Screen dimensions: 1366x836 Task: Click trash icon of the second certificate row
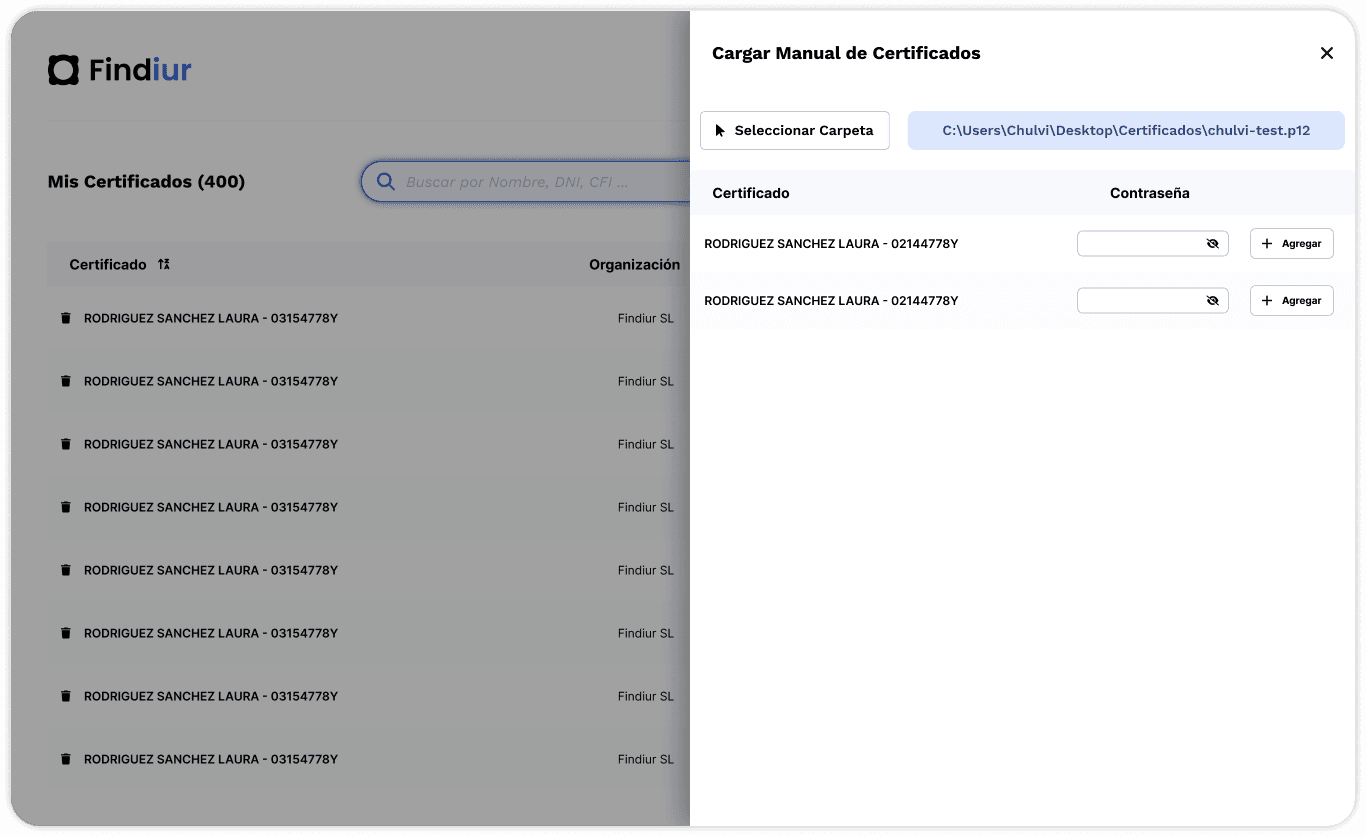(x=66, y=381)
